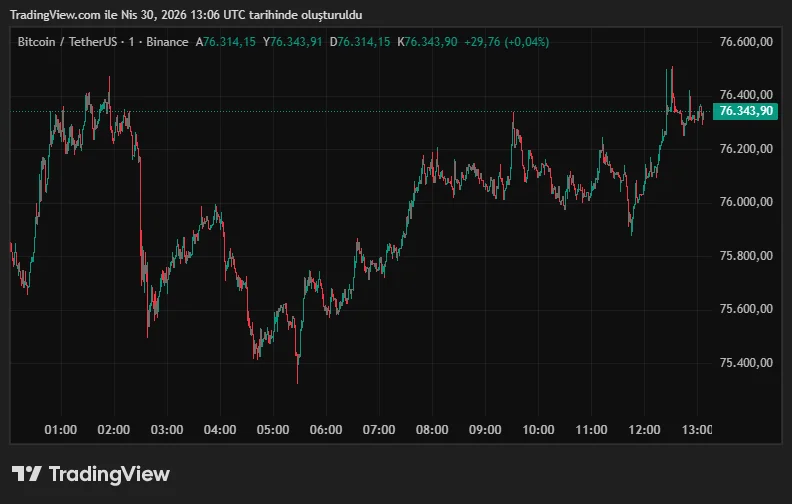
Task: Click the 02:00 time axis label
Action: [x=114, y=430]
